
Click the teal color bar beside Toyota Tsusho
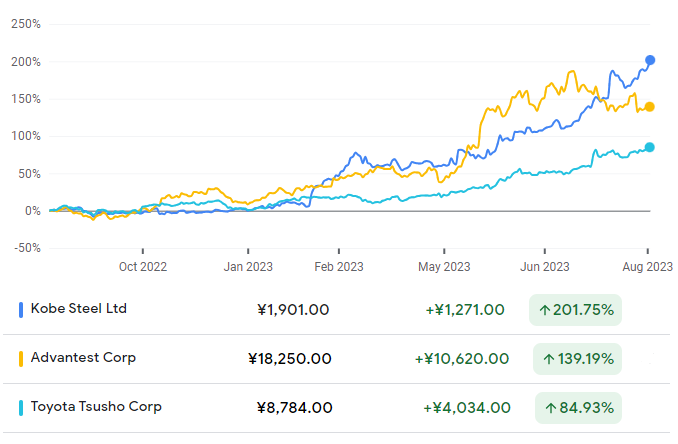21,407
